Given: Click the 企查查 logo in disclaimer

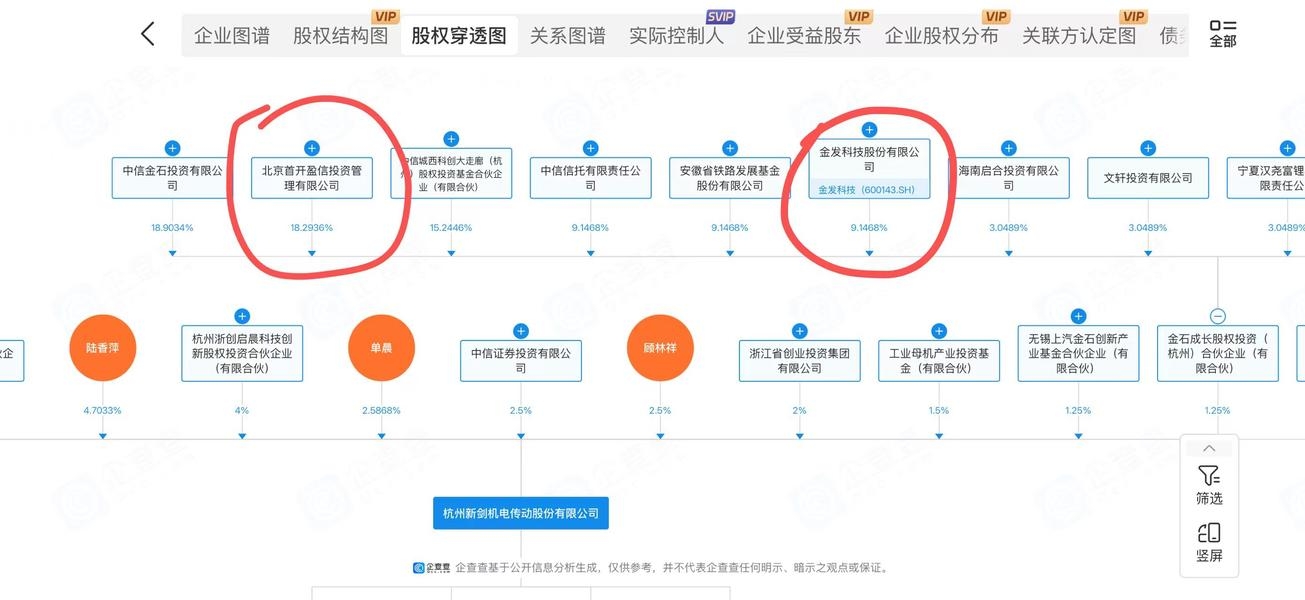Looking at the screenshot, I should point(432,567).
